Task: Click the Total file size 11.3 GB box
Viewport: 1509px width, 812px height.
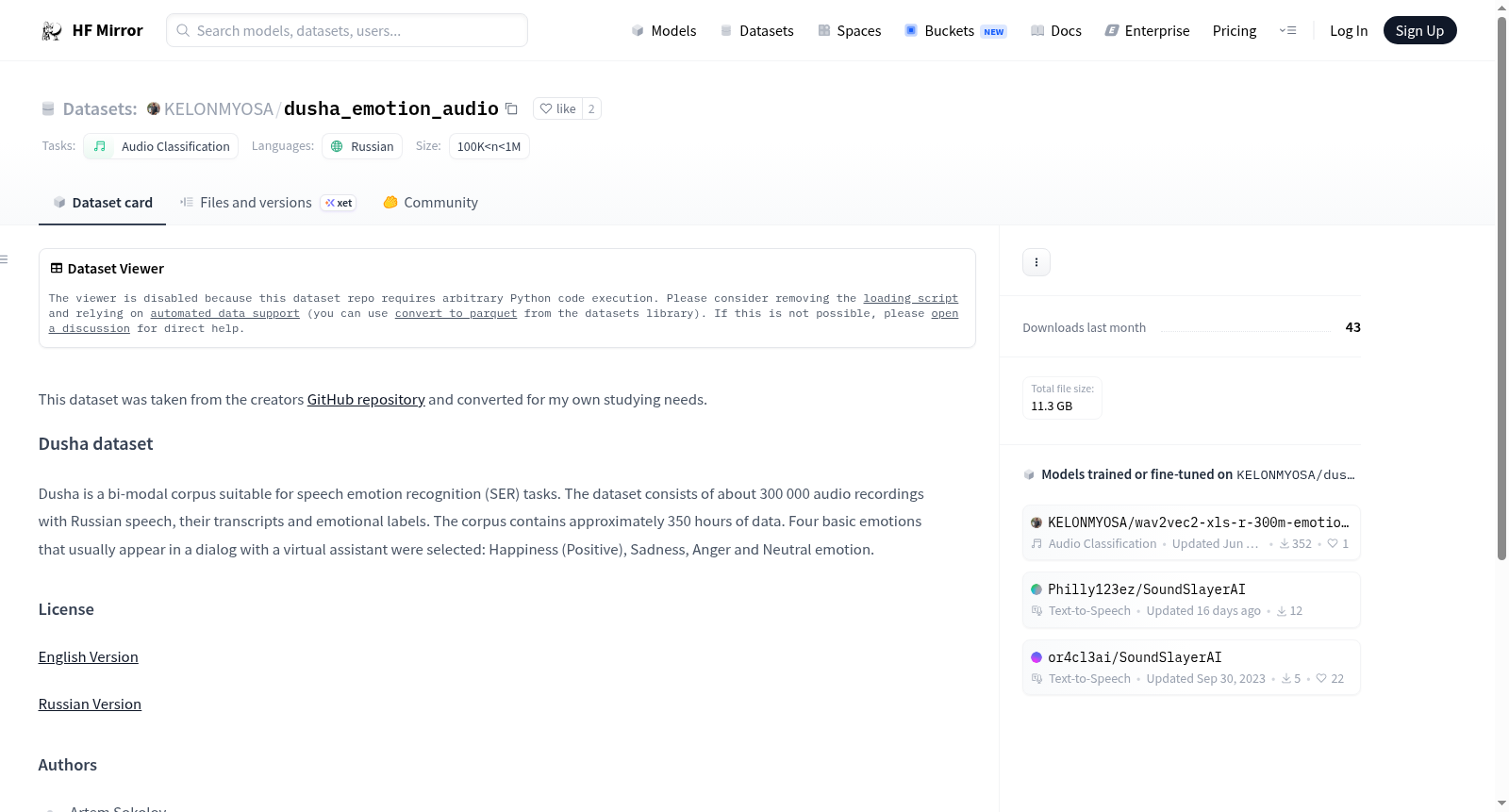Action: click(1062, 398)
